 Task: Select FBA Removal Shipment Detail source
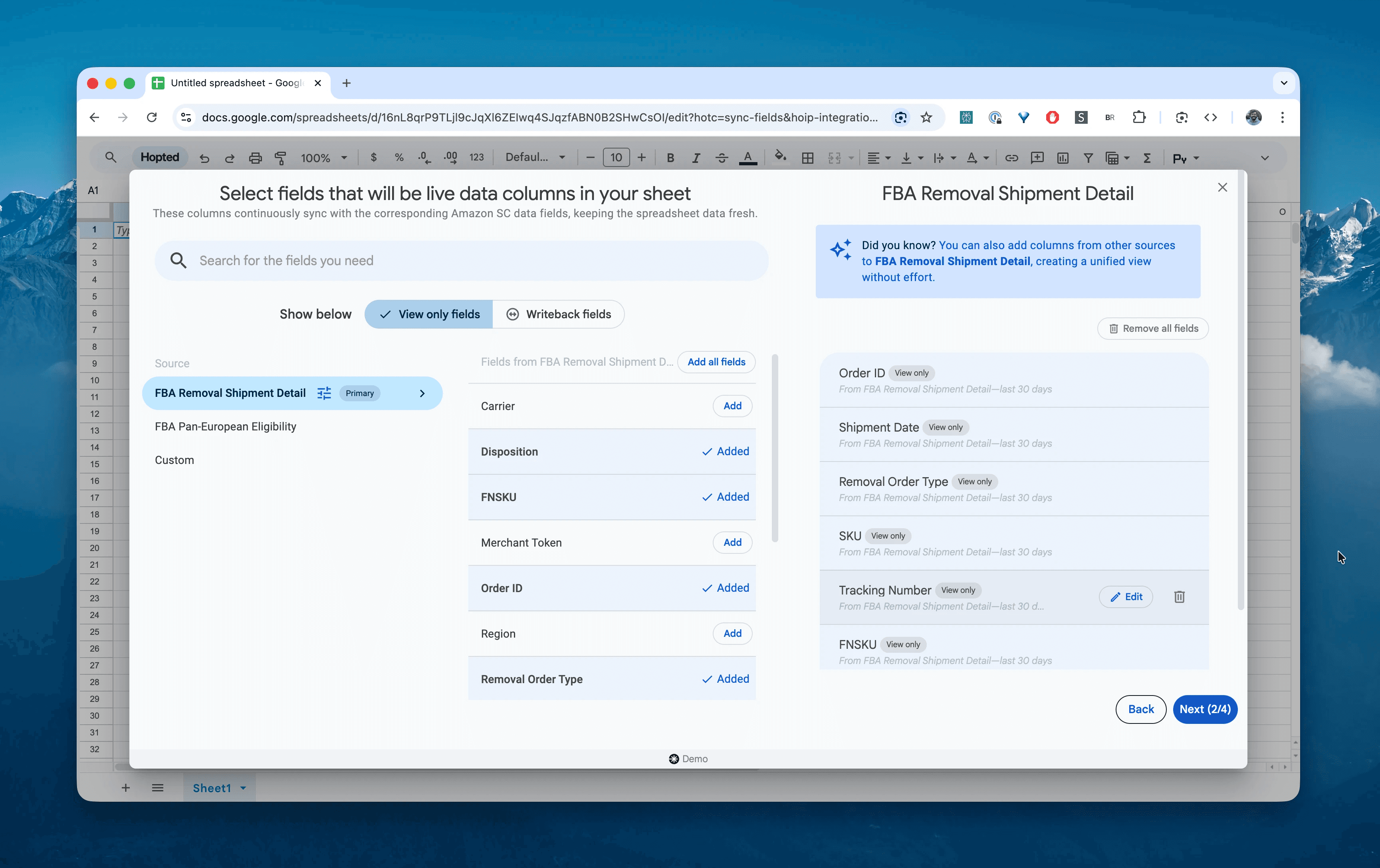(x=292, y=393)
